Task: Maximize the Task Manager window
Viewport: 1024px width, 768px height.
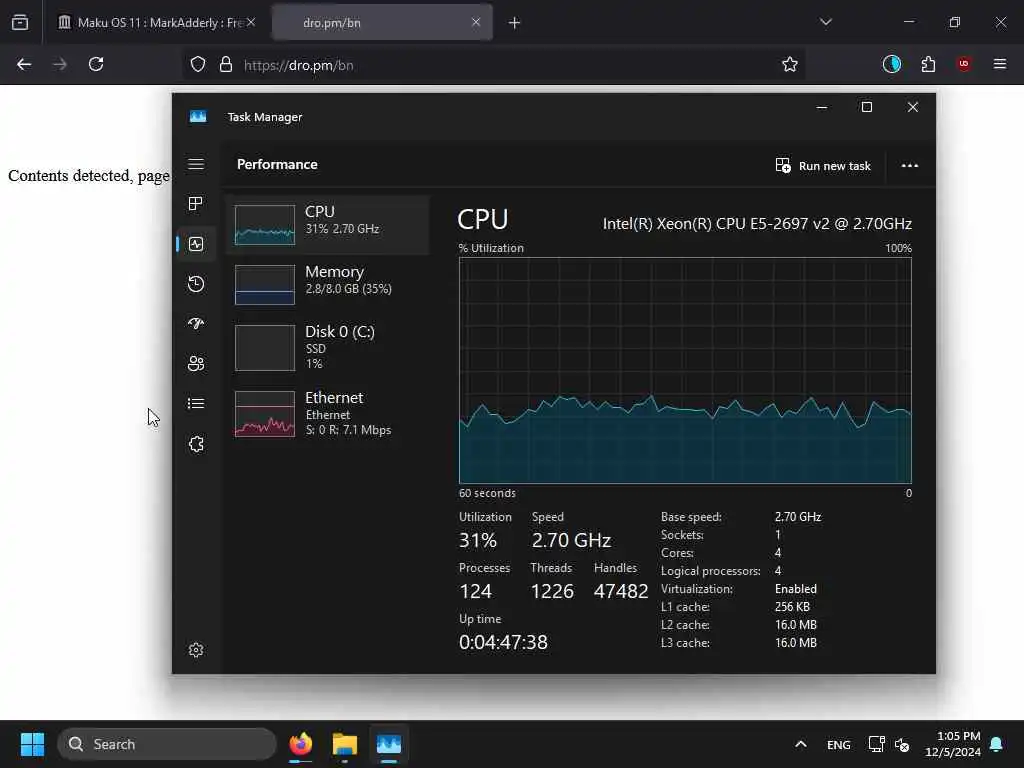Action: point(867,107)
